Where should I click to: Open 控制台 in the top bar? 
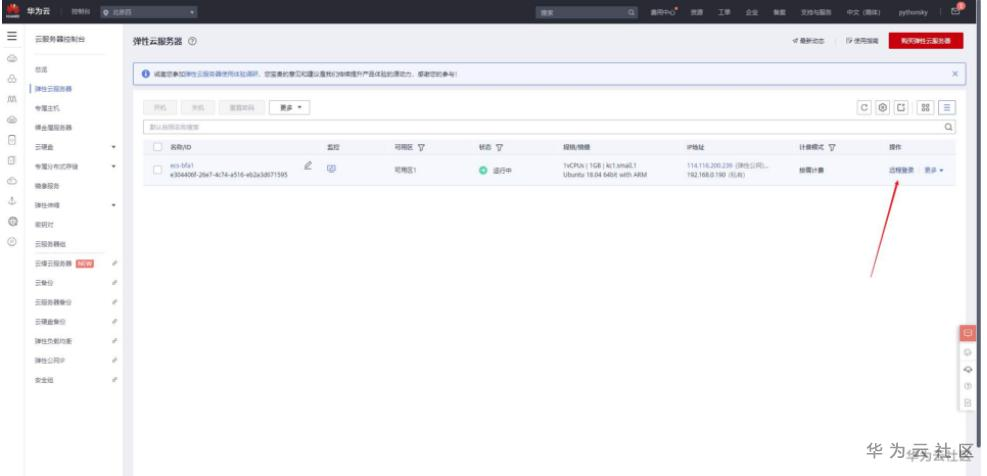click(80, 12)
